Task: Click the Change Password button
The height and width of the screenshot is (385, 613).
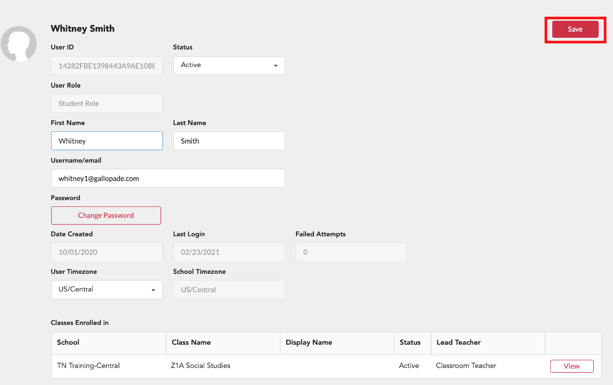Action: coord(106,215)
